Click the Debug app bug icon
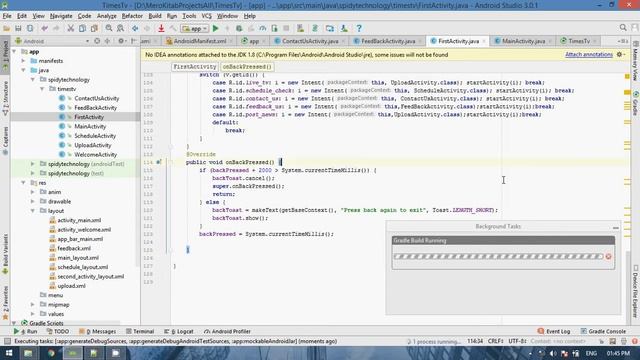Screen dimensions: 640x360 (x=239, y=28)
